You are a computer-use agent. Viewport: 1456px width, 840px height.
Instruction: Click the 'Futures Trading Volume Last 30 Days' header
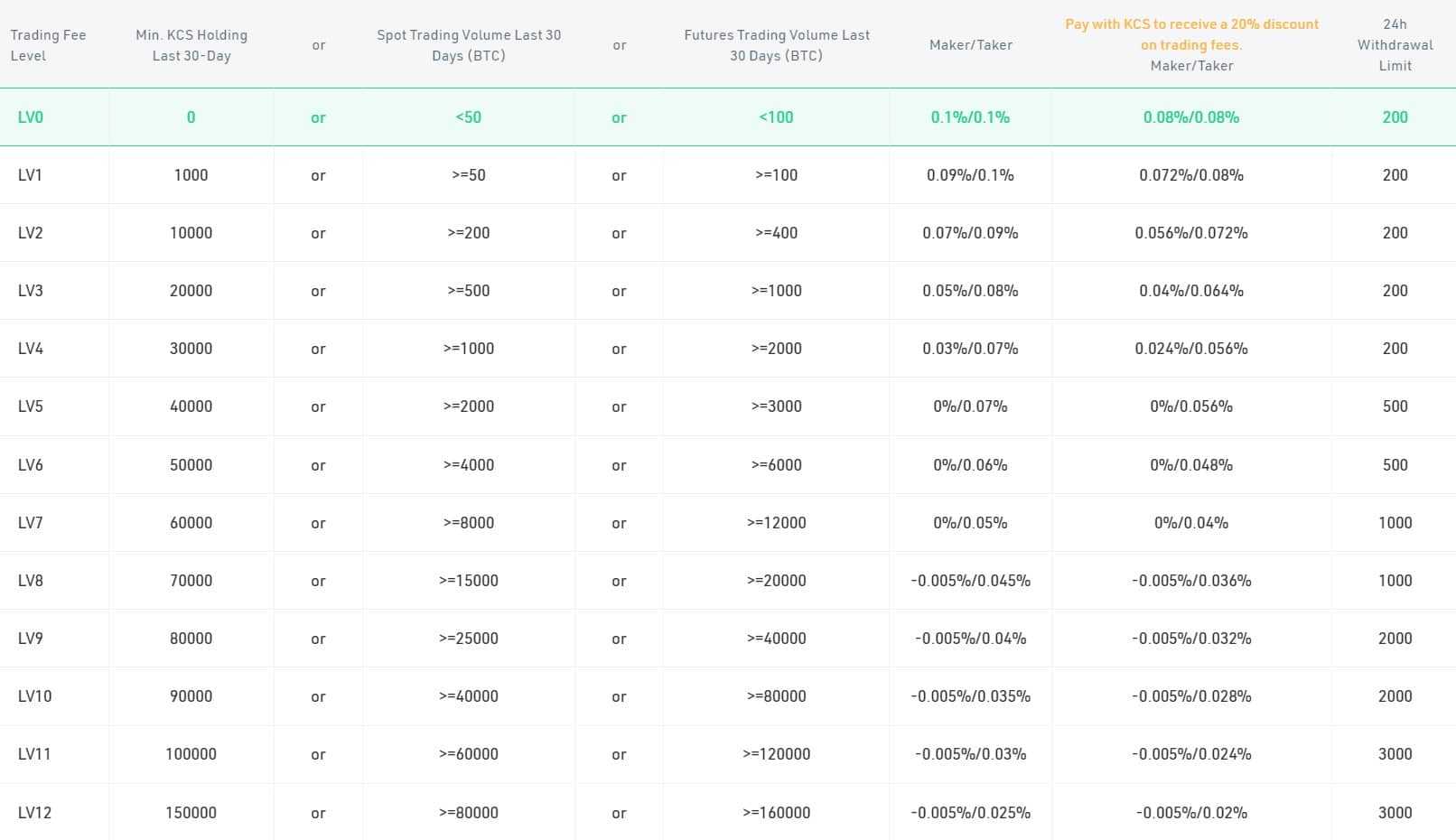pos(777,45)
